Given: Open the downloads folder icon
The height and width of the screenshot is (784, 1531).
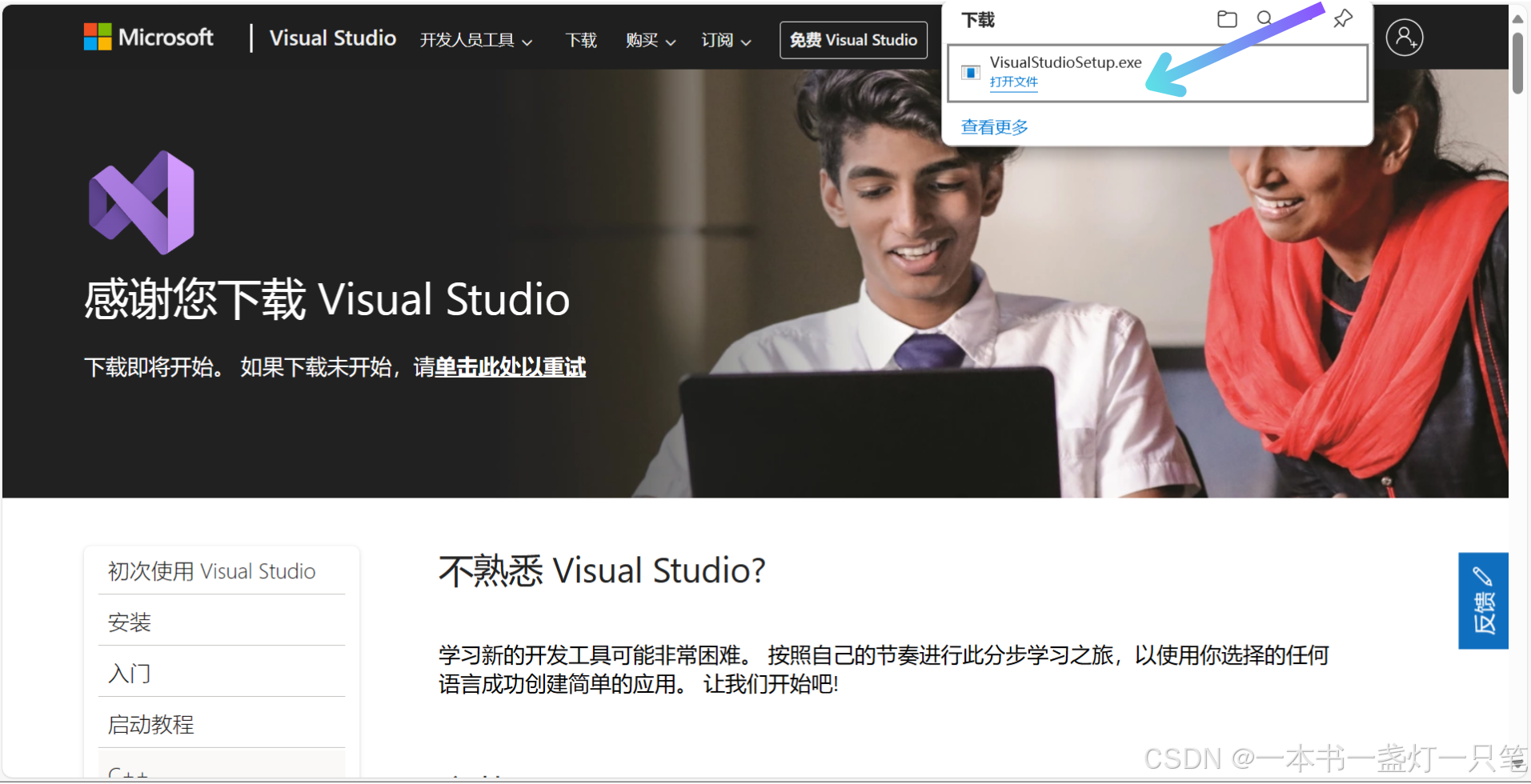Looking at the screenshot, I should coord(1226,18).
